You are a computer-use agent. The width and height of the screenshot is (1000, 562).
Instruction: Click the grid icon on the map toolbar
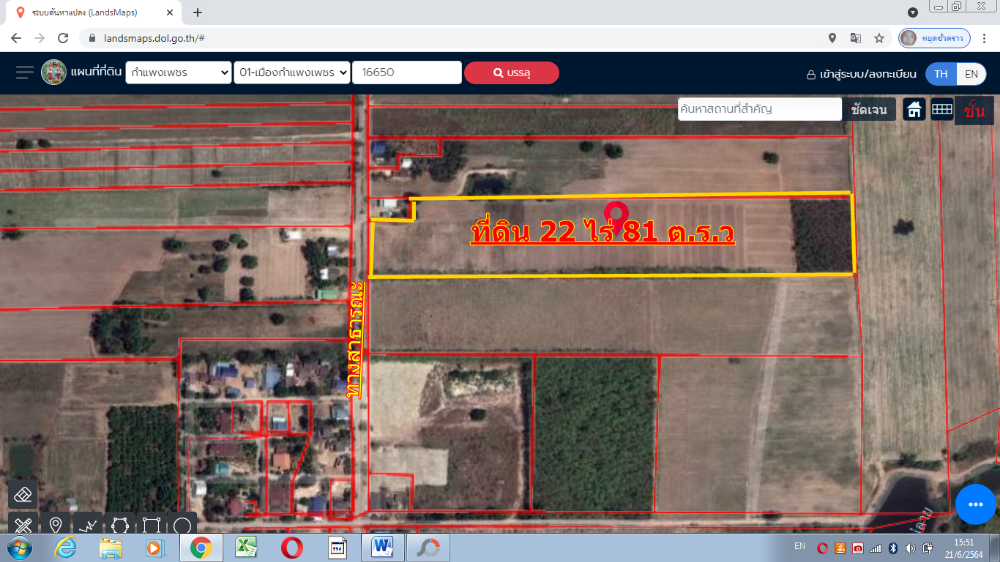coord(941,110)
